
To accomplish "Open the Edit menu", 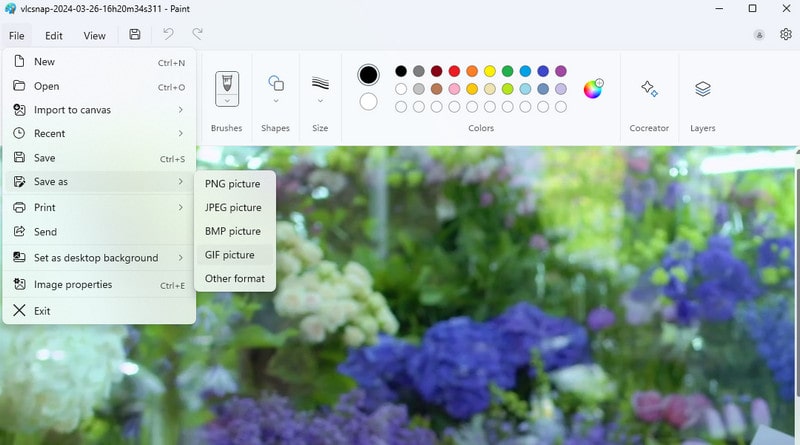I will [x=54, y=35].
